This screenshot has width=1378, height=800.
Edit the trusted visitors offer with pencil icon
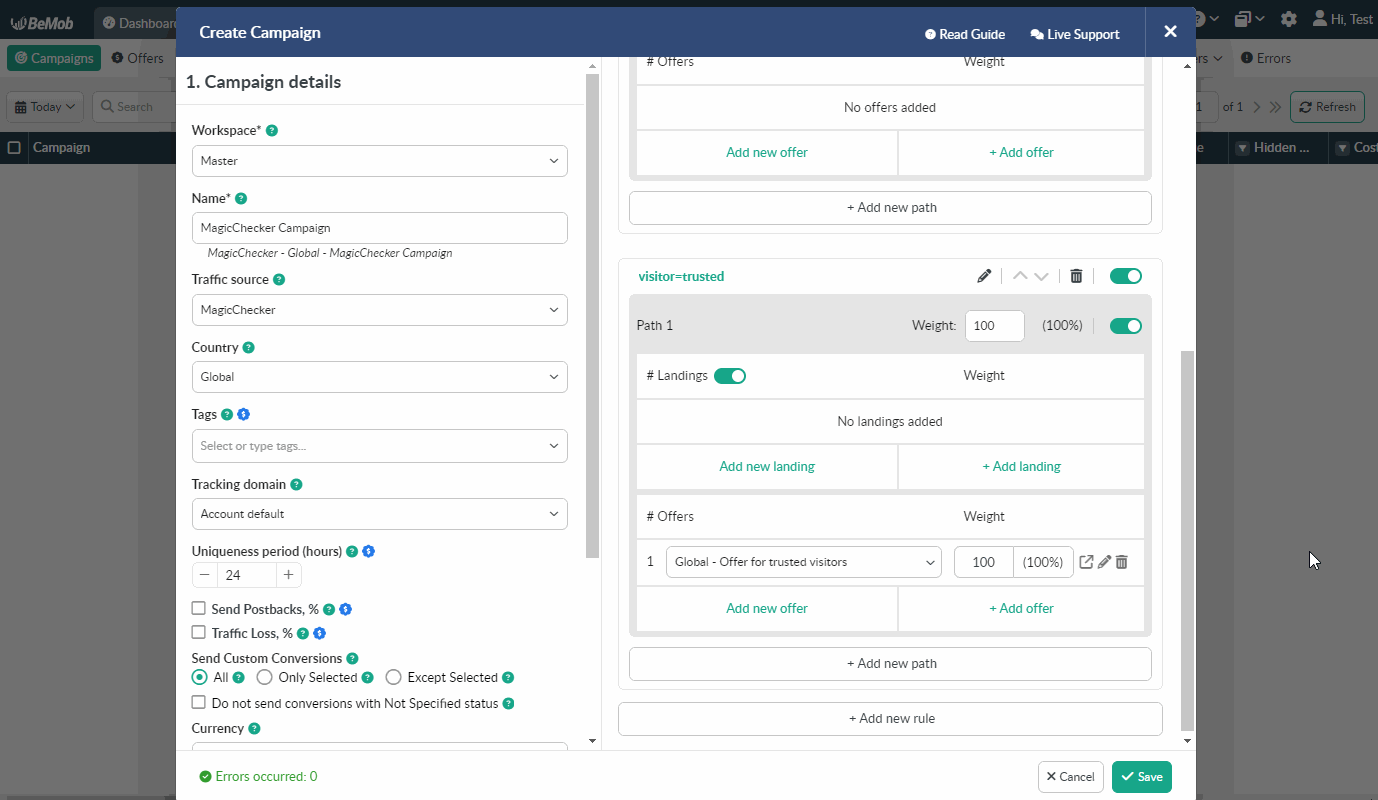coord(1104,562)
